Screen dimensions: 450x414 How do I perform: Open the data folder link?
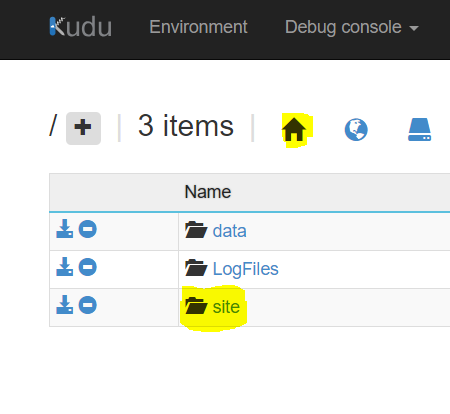click(229, 231)
